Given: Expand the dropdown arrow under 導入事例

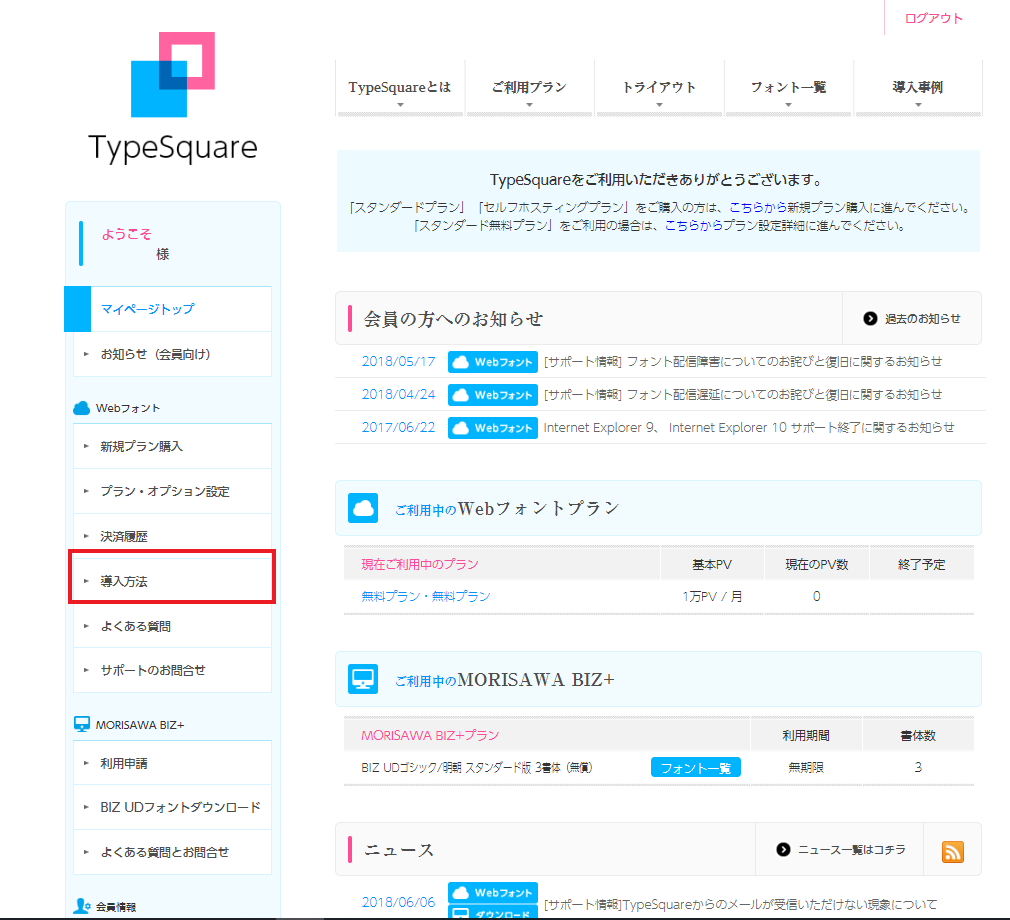Looking at the screenshot, I should pos(919,104).
